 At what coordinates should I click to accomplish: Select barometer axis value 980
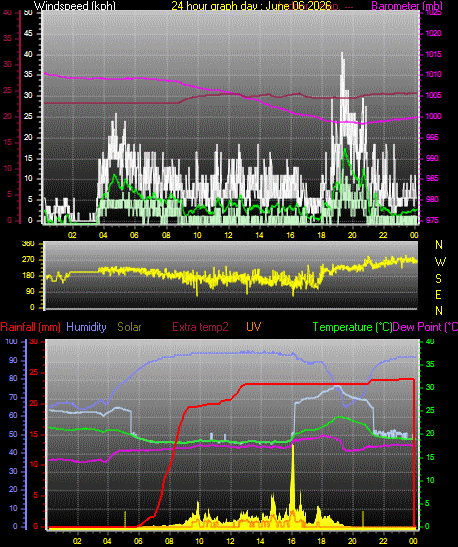432,199
